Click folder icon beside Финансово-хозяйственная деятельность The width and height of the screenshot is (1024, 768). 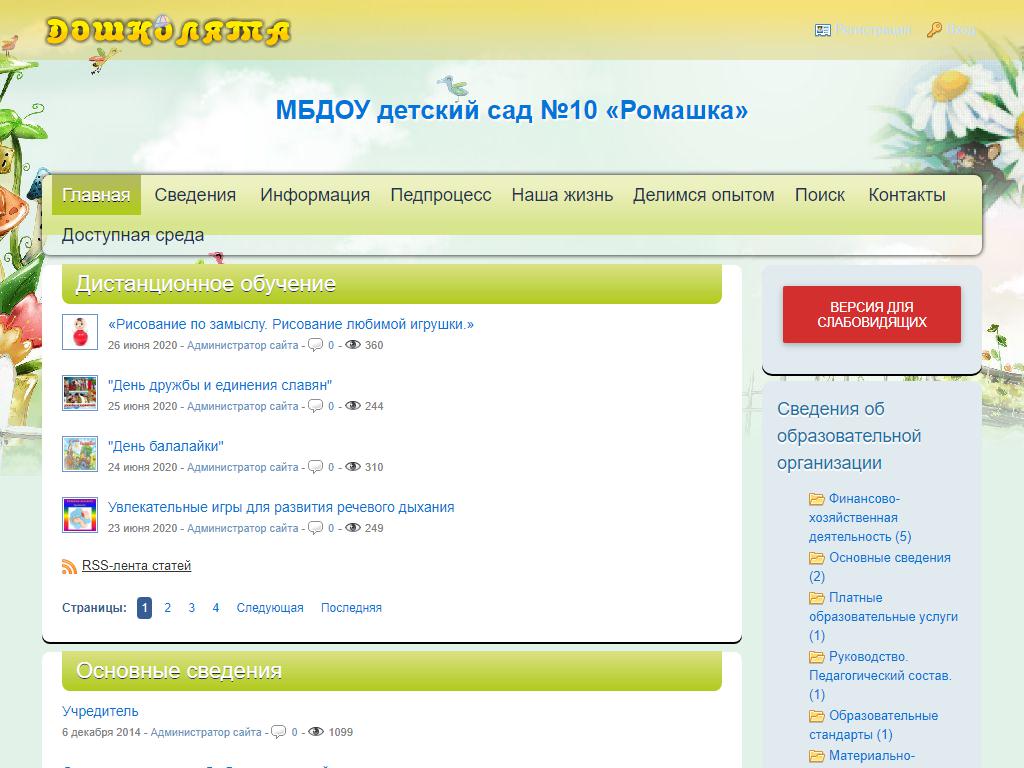coord(817,499)
